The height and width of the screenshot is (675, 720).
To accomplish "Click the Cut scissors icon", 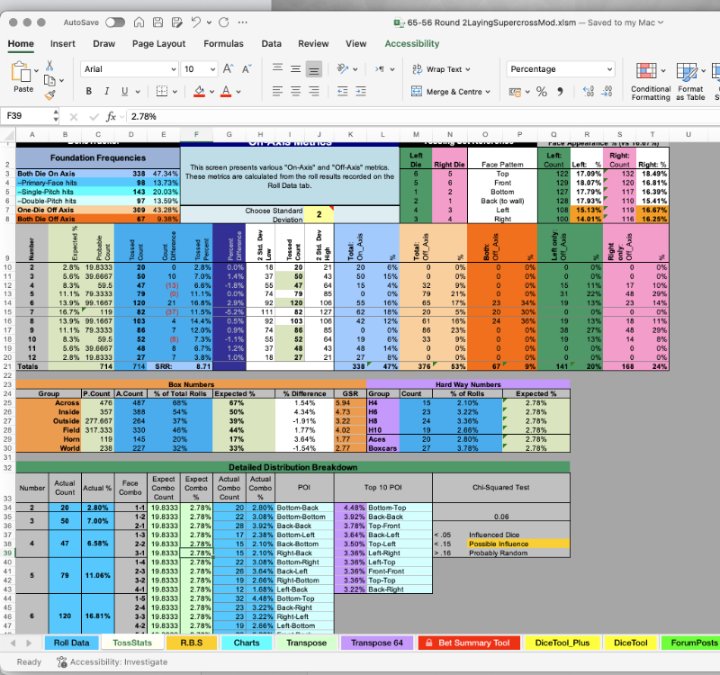I will pos(50,65).
